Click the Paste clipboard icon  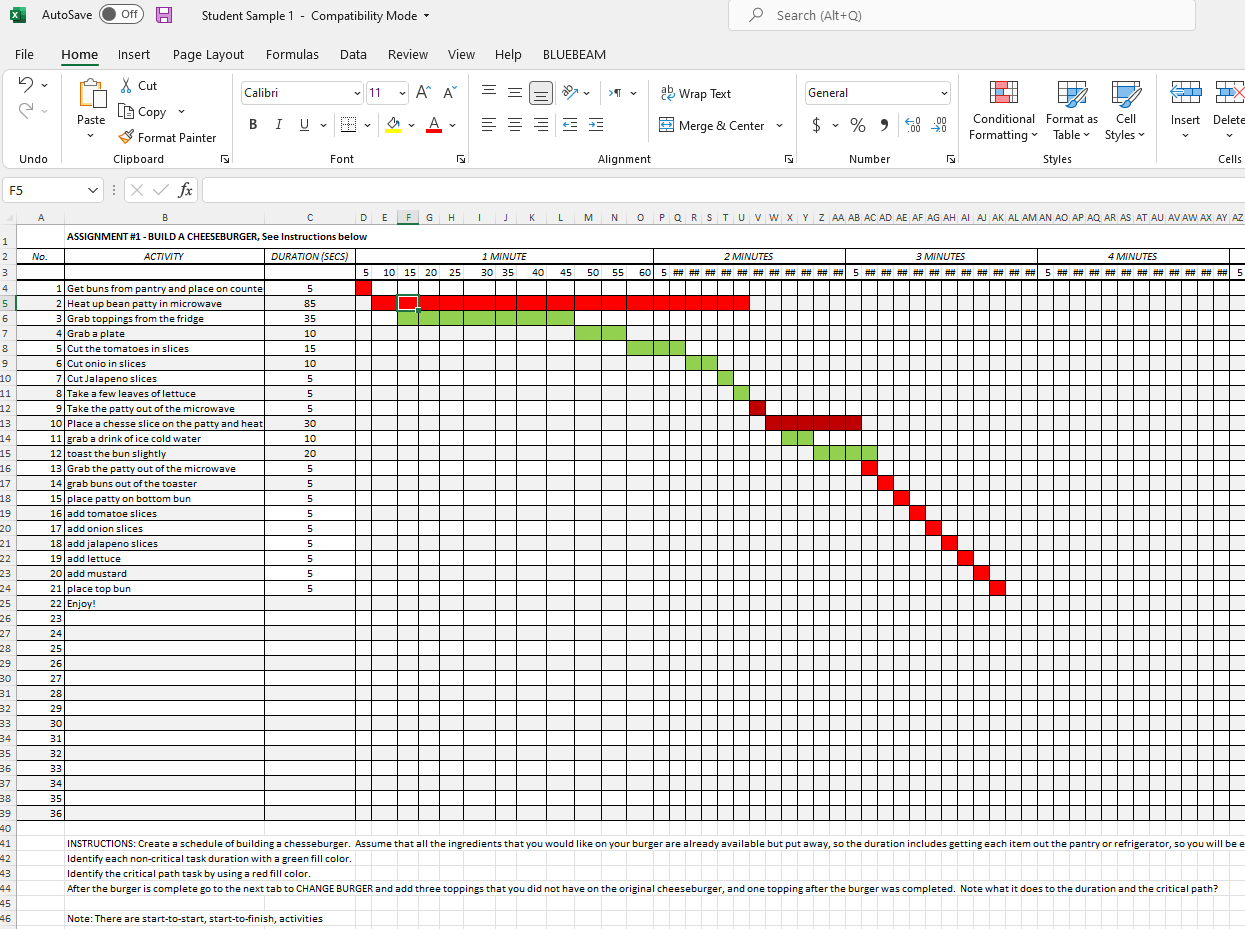point(91,94)
